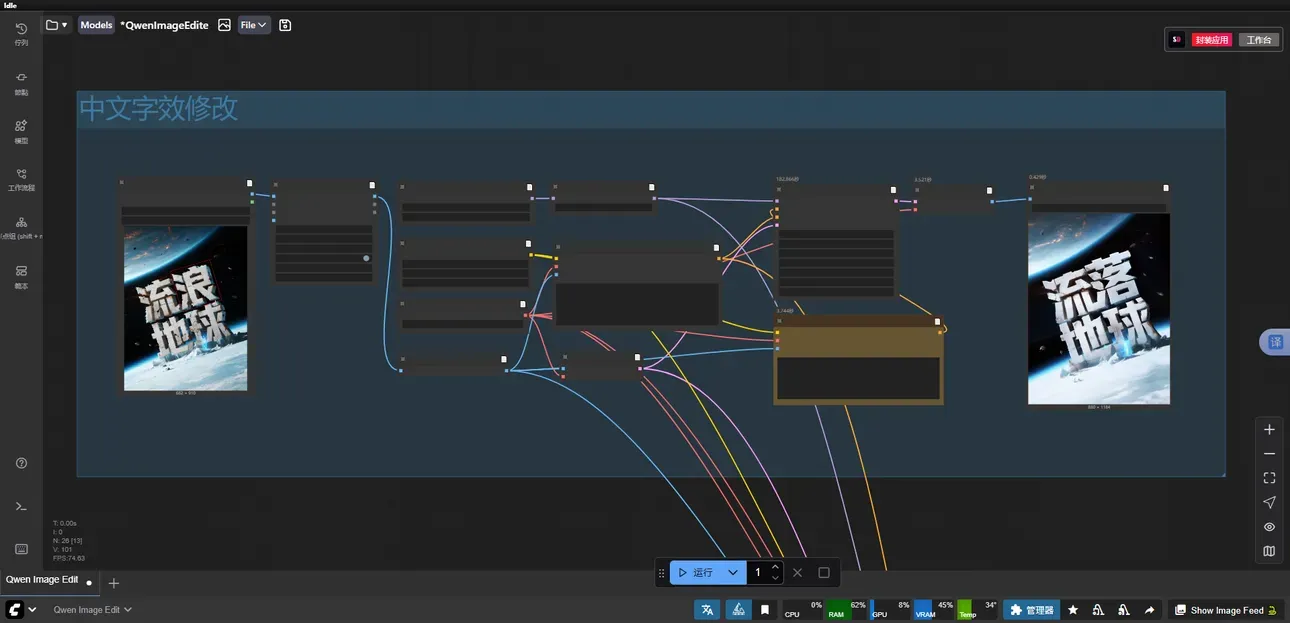This screenshot has width=1290, height=623.
Task: Save the workflow with the floppy icon
Action: point(285,25)
